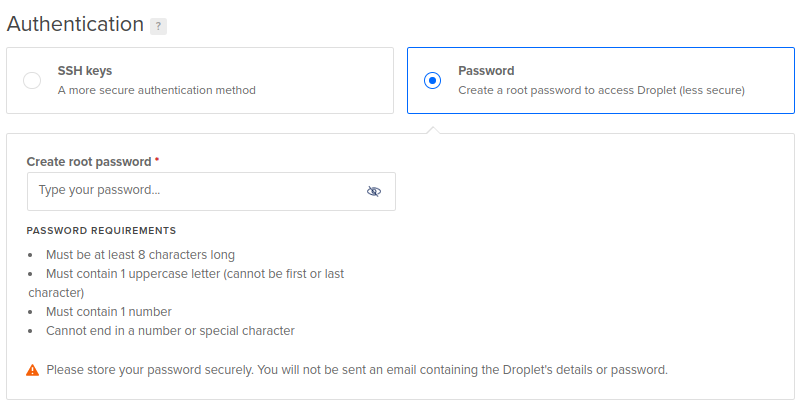Select the SSH keys radio button

click(x=32, y=81)
